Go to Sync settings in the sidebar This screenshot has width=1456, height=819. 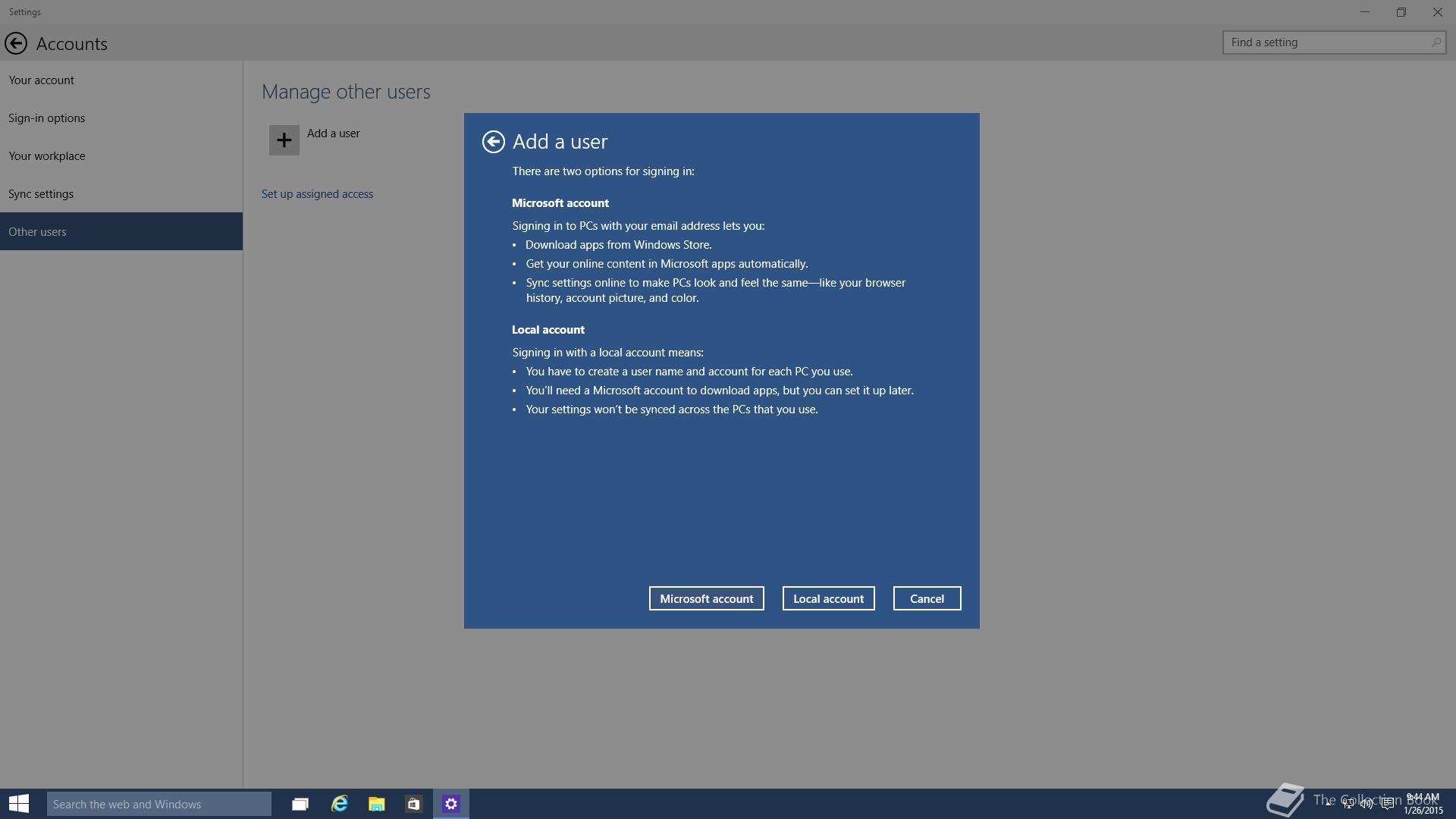[x=121, y=193]
